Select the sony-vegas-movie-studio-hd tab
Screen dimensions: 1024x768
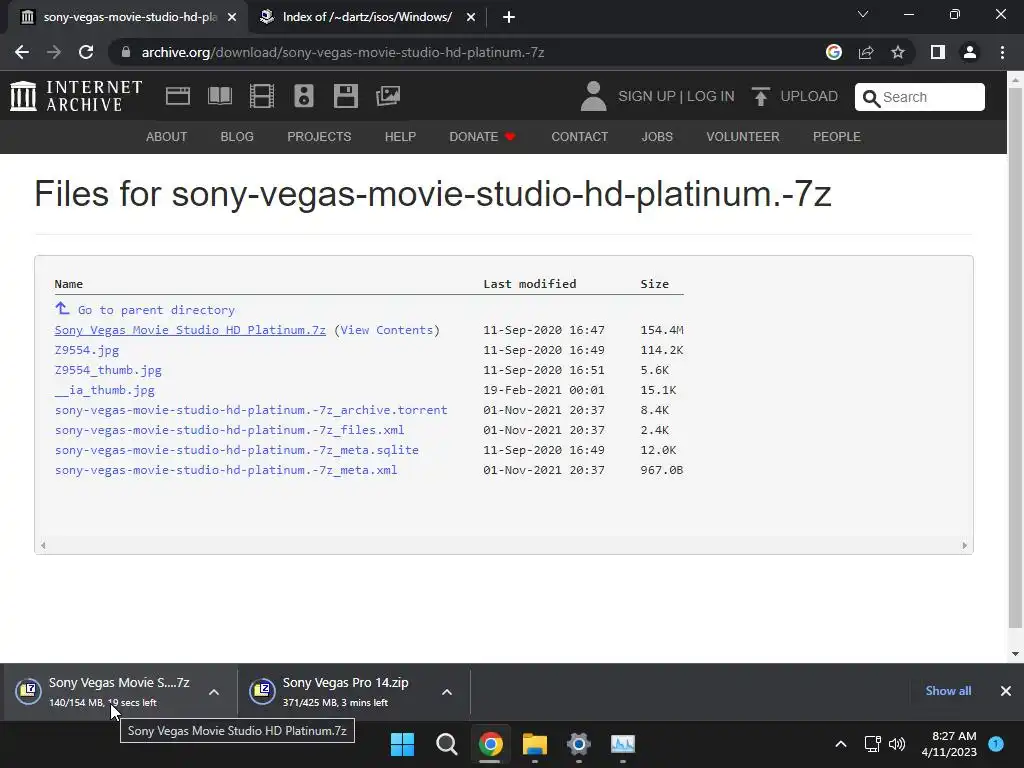tap(129, 17)
